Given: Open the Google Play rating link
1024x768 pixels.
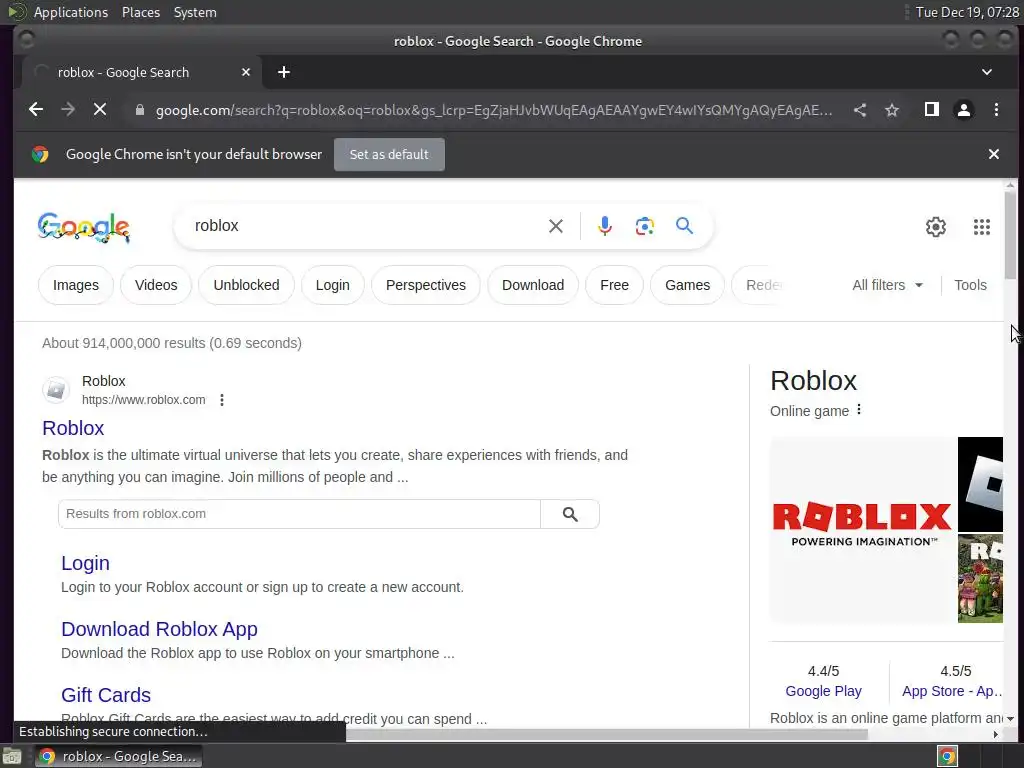Looking at the screenshot, I should point(824,692).
